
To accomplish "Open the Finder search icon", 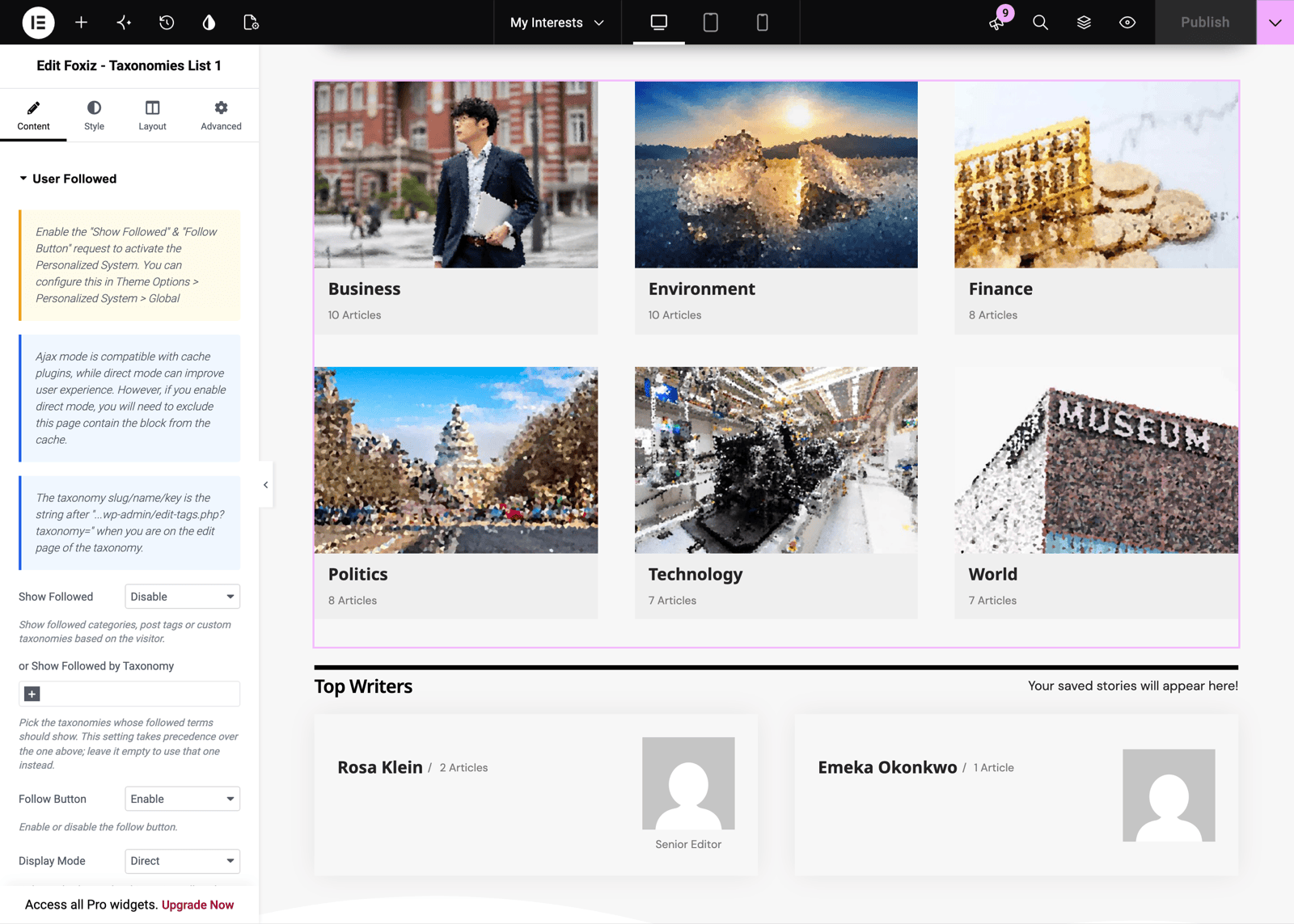I will (x=1041, y=23).
